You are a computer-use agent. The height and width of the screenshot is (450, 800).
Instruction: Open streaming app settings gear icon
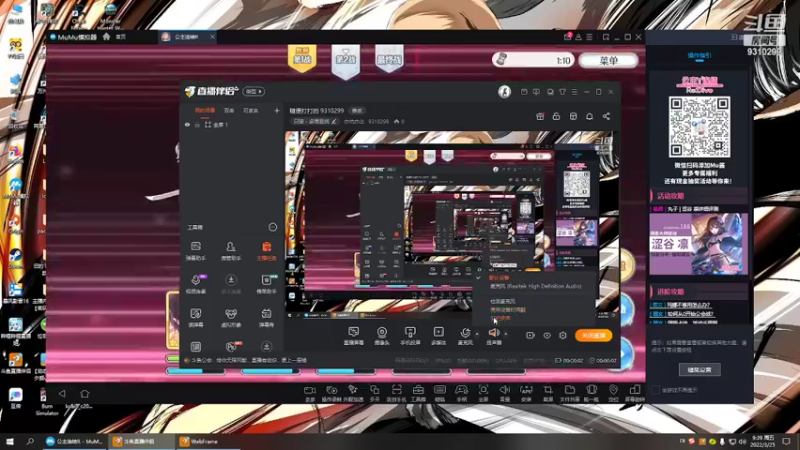[563, 335]
